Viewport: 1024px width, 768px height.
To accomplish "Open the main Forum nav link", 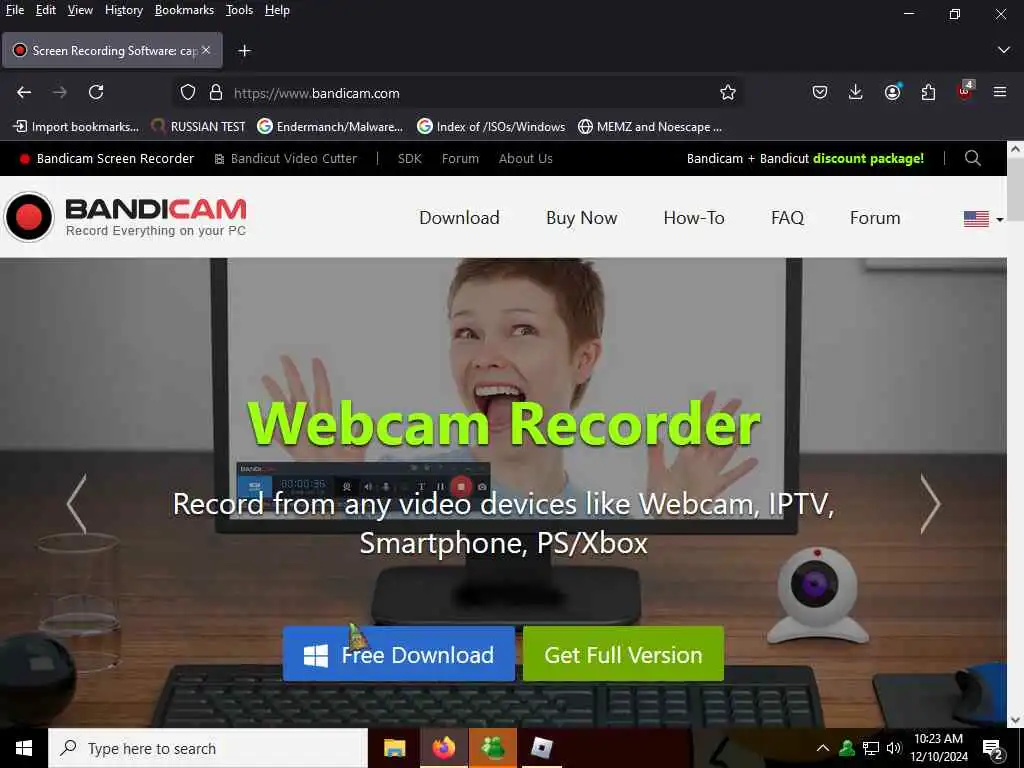I will (x=875, y=218).
